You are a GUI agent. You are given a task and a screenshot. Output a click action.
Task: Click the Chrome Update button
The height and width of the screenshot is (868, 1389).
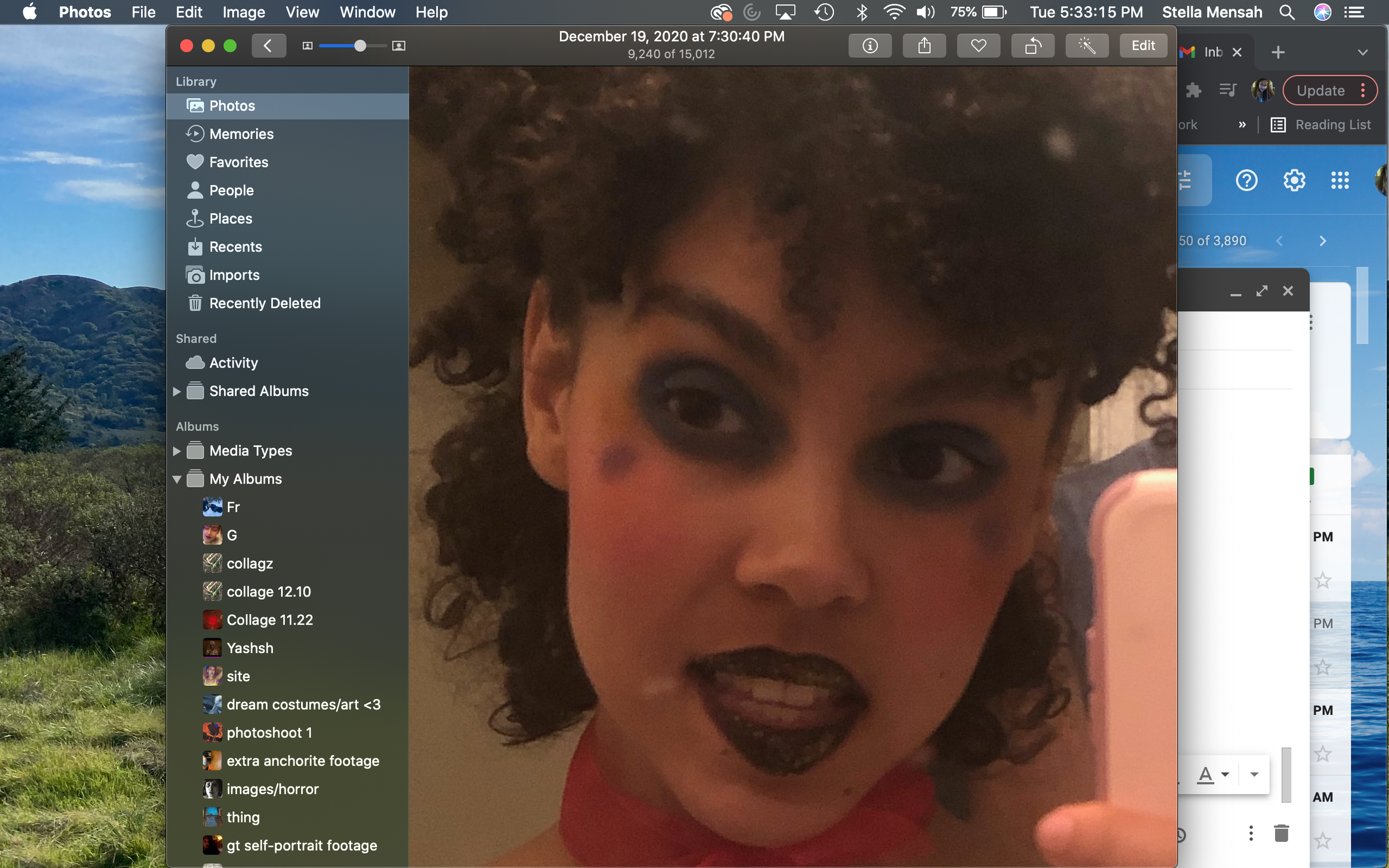point(1320,91)
